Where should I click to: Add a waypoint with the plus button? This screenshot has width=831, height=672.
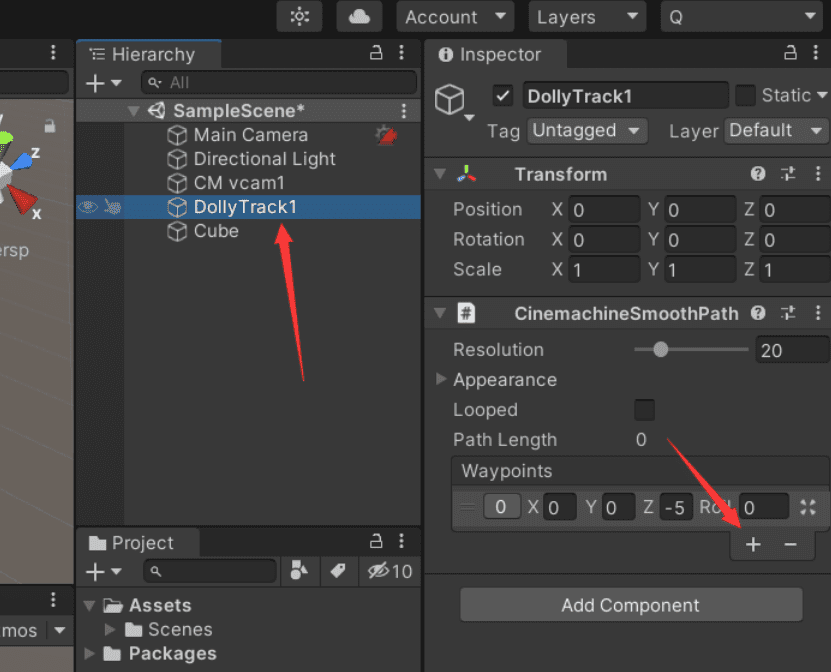point(754,544)
